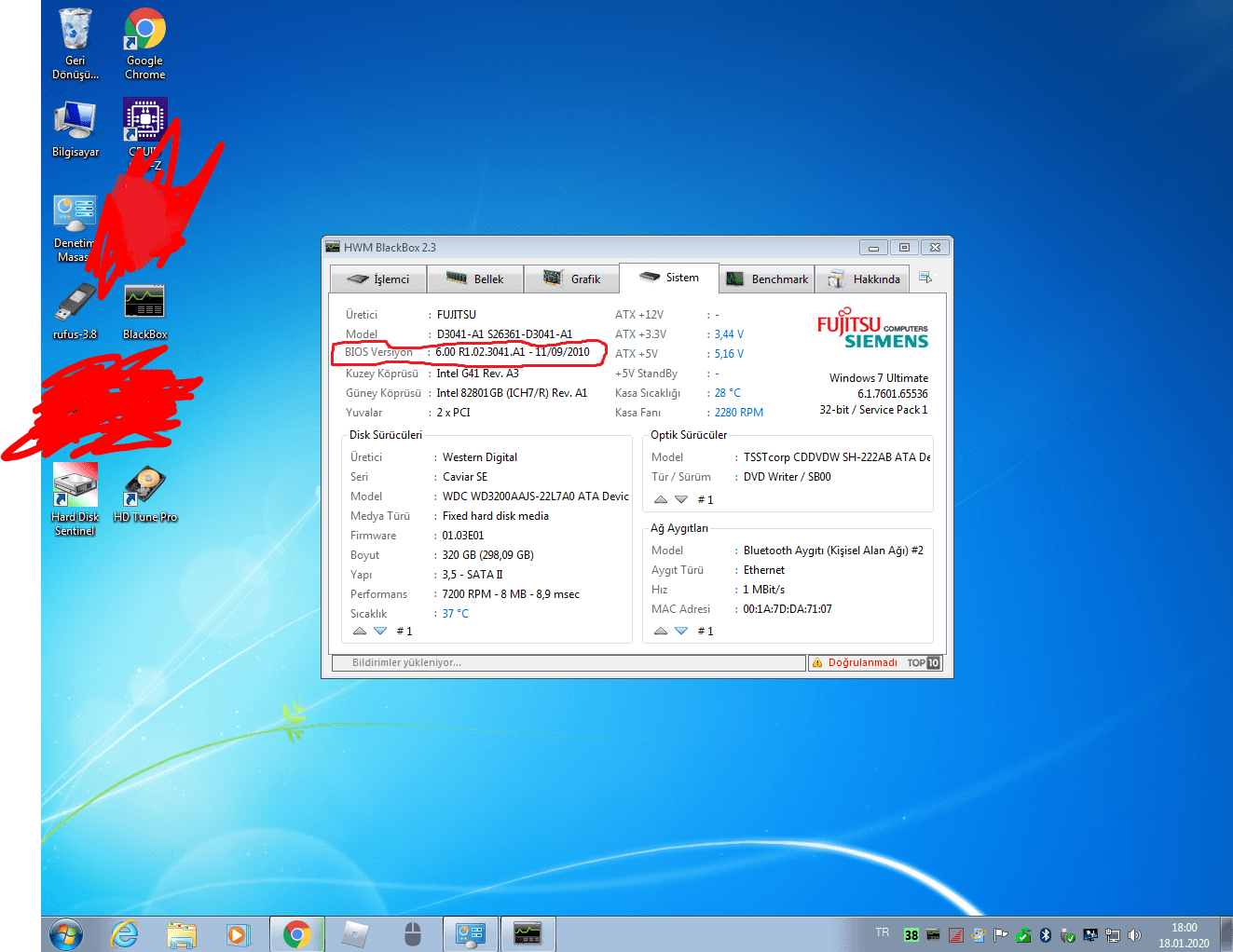Image resolution: width=1233 pixels, height=952 pixels.
Task: Click the TSSTcorp CDDVDW optical model value
Action: [x=837, y=457]
